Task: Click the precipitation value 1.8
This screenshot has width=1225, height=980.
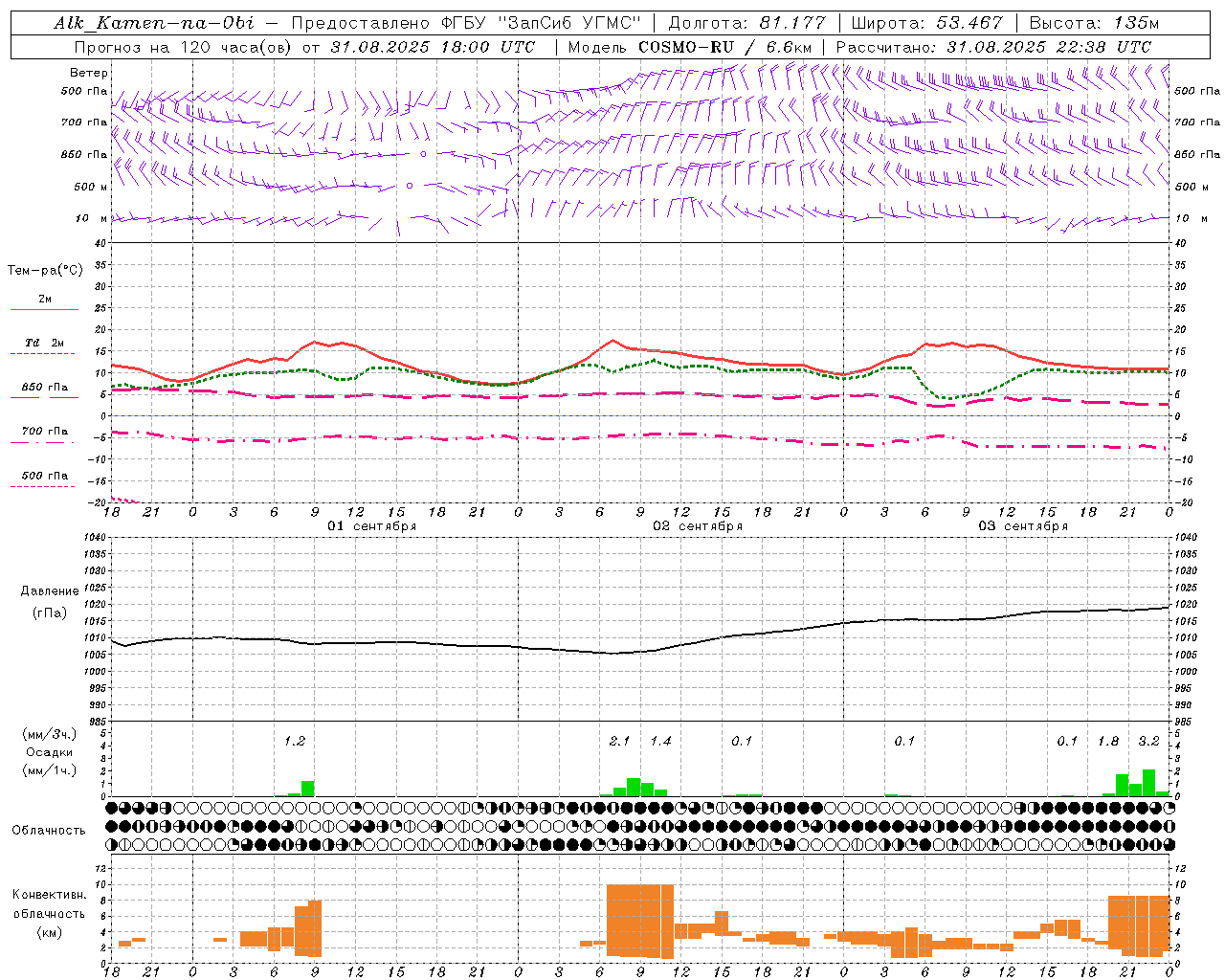Action: click(x=1108, y=741)
